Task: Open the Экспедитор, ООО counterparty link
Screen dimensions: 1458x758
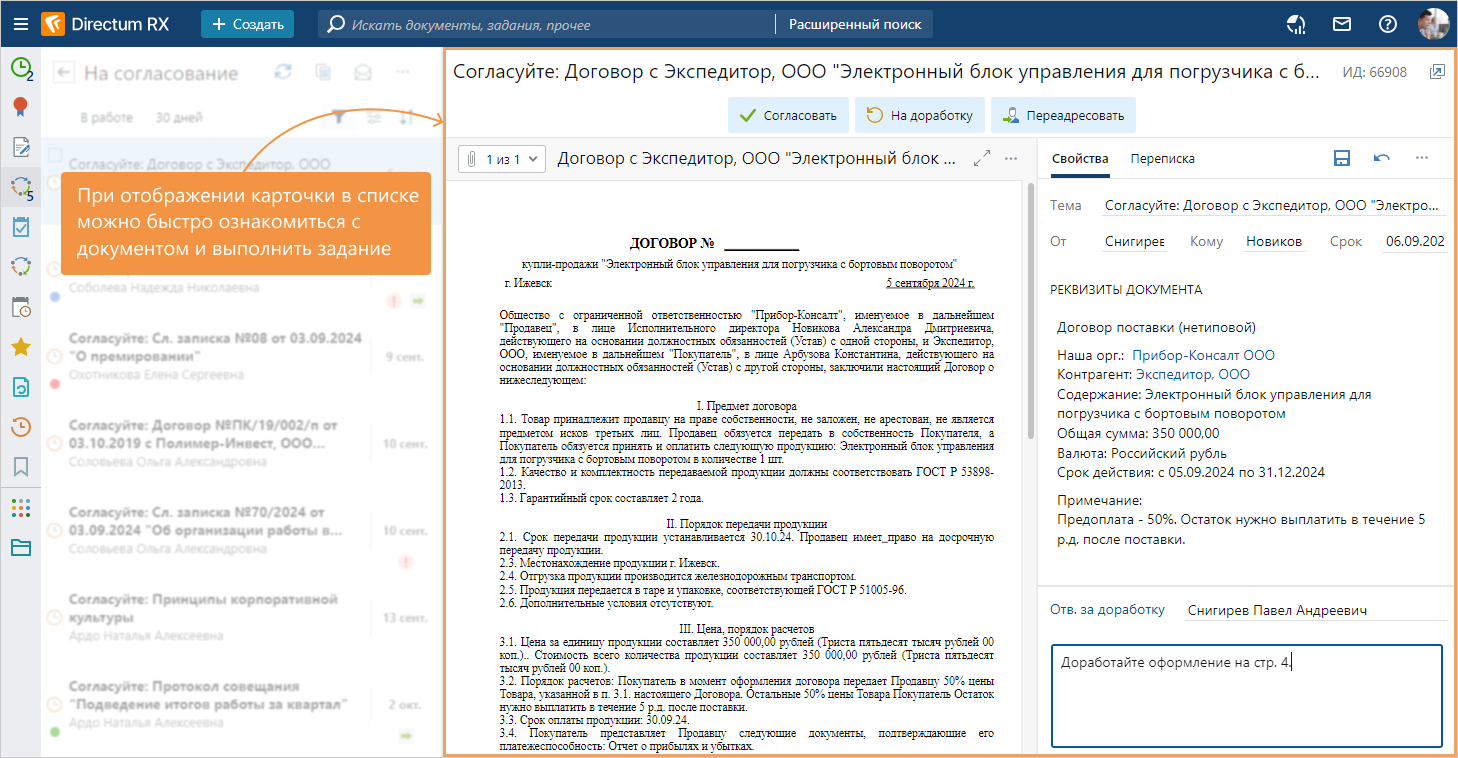Action: coord(1192,375)
